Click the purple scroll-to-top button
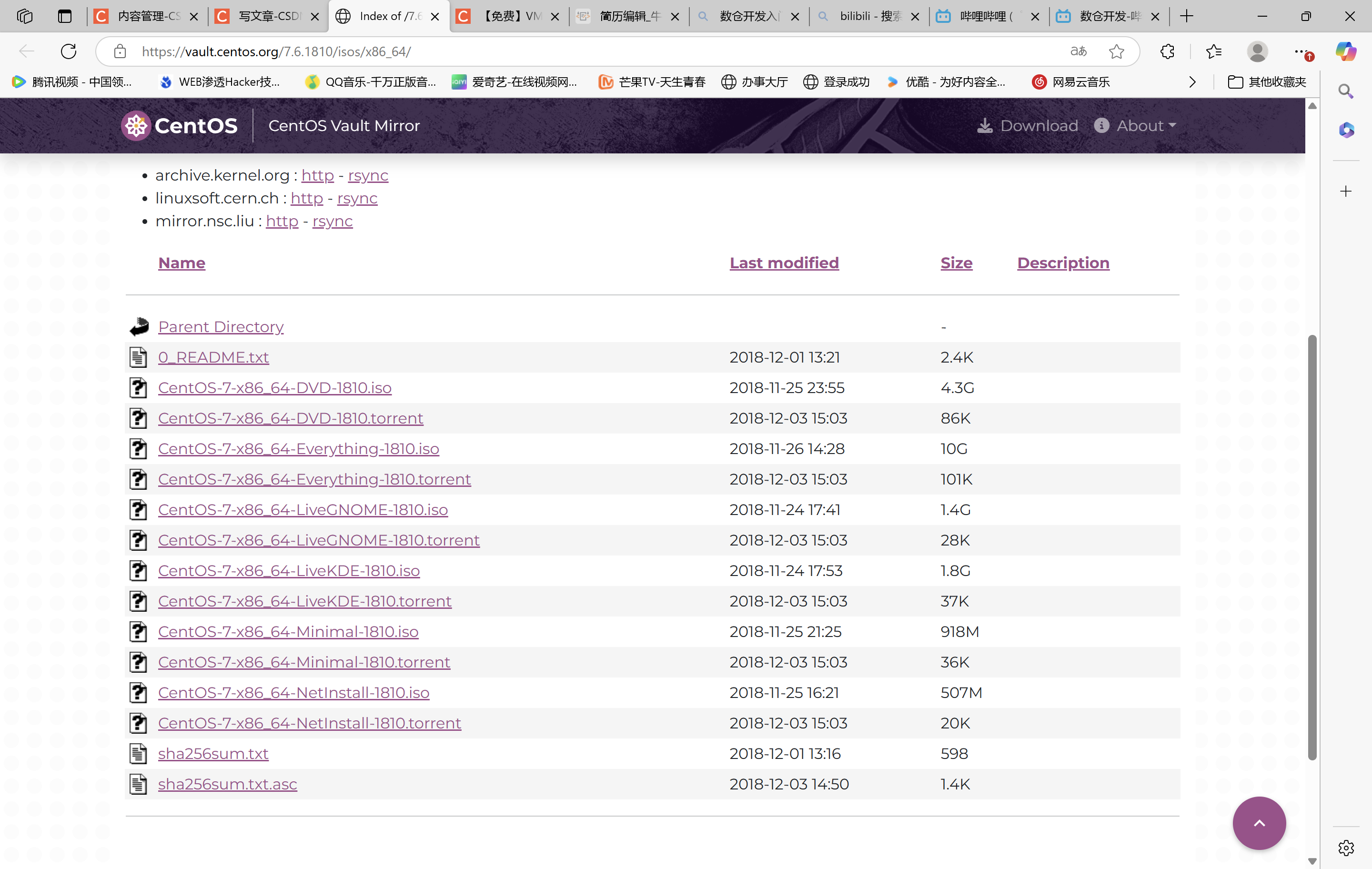Viewport: 1372px width, 869px height. click(1259, 823)
